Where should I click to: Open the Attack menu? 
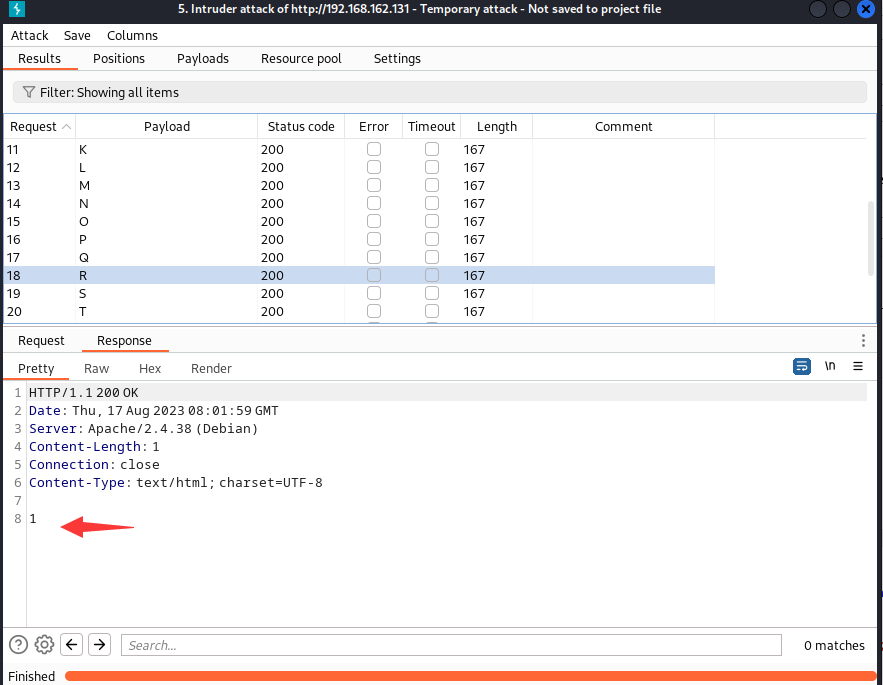(x=30, y=35)
